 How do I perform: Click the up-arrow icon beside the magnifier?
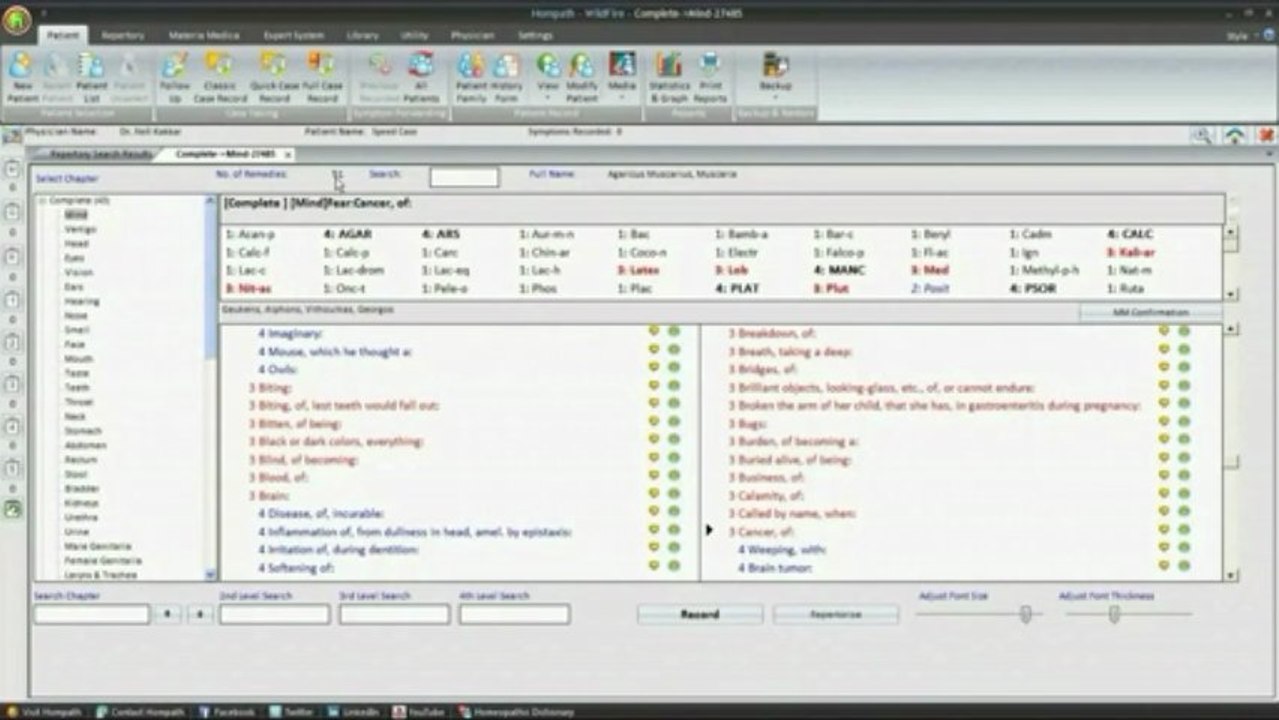pos(1235,135)
